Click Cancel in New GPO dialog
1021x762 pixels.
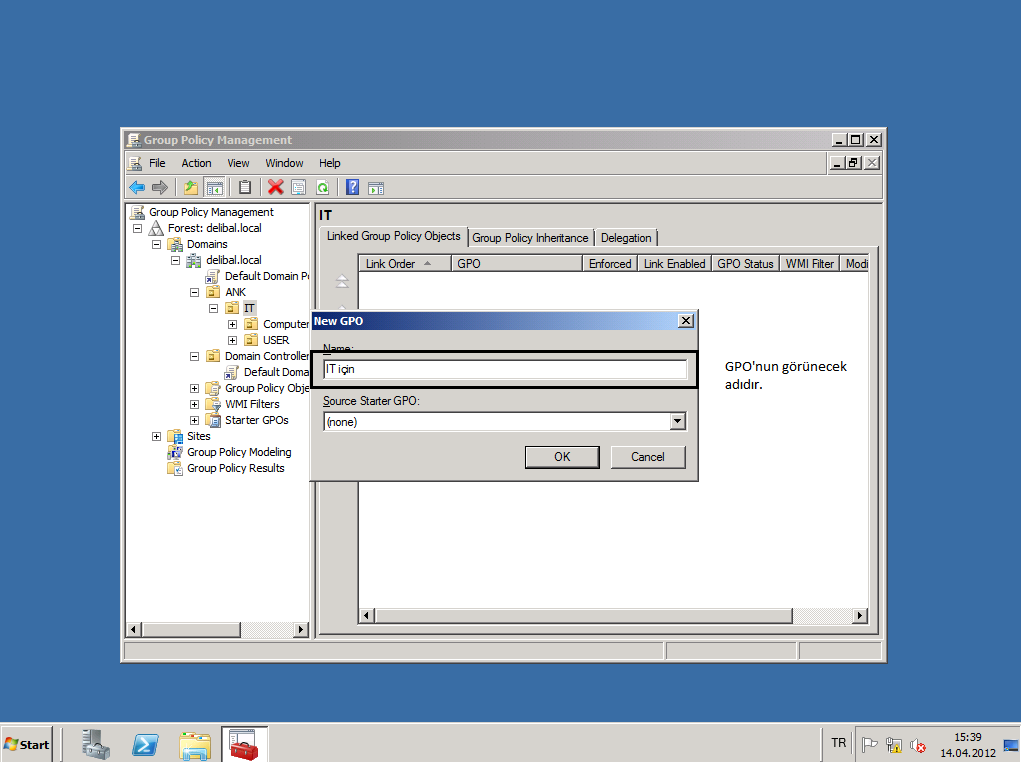648,457
